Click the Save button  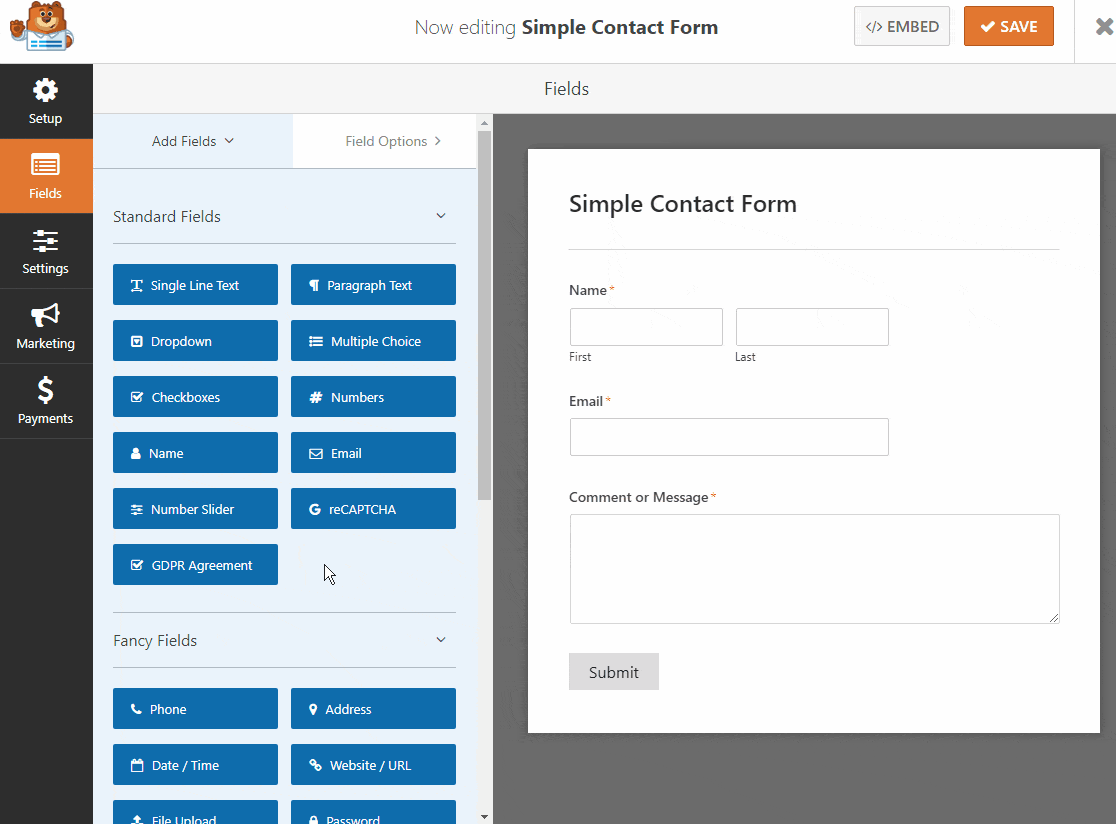point(1009,26)
